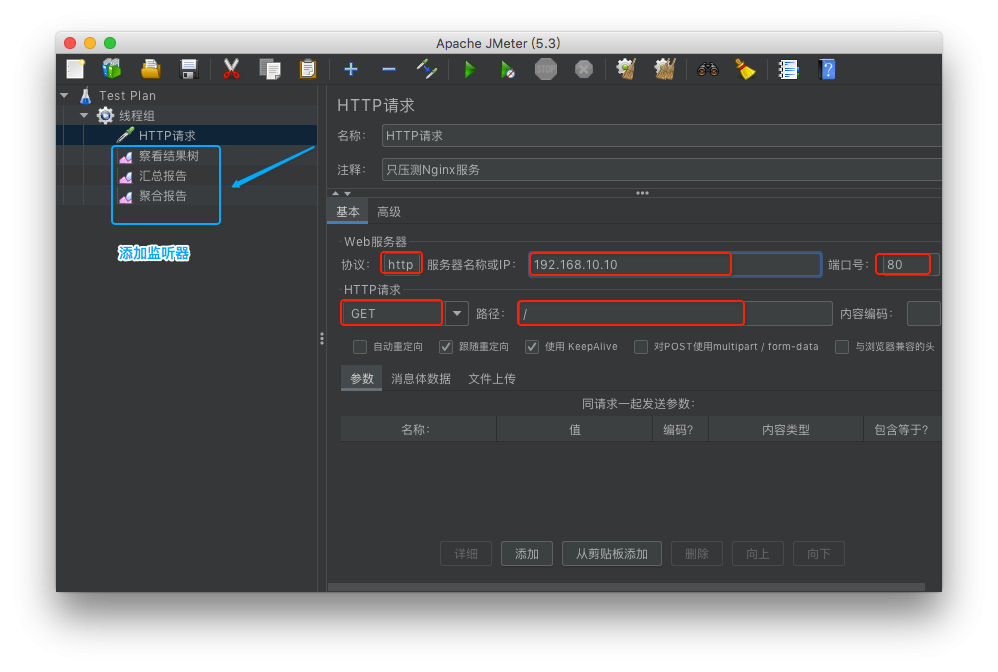
Task: Click the 添加 button
Action: 527,554
